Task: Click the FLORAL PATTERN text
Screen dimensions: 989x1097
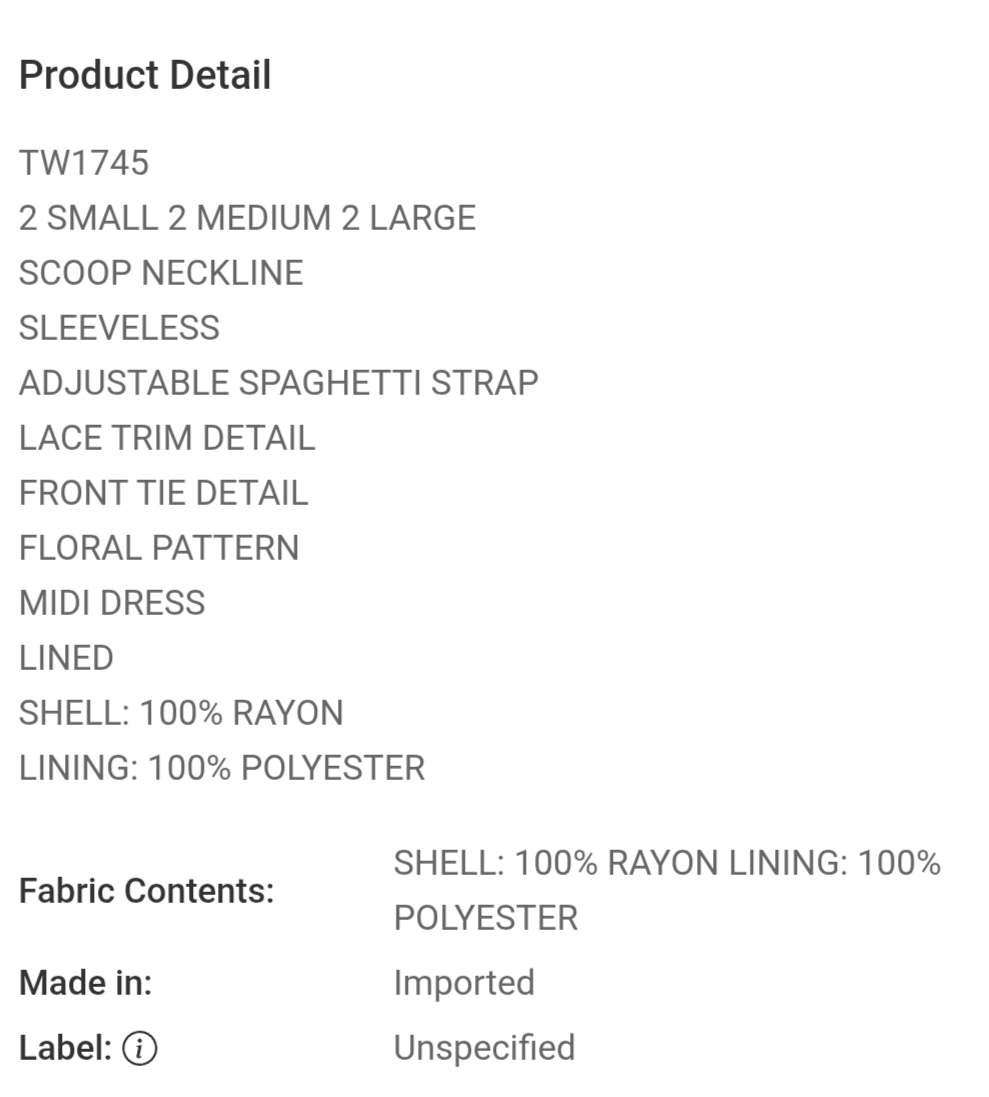Action: (x=159, y=548)
